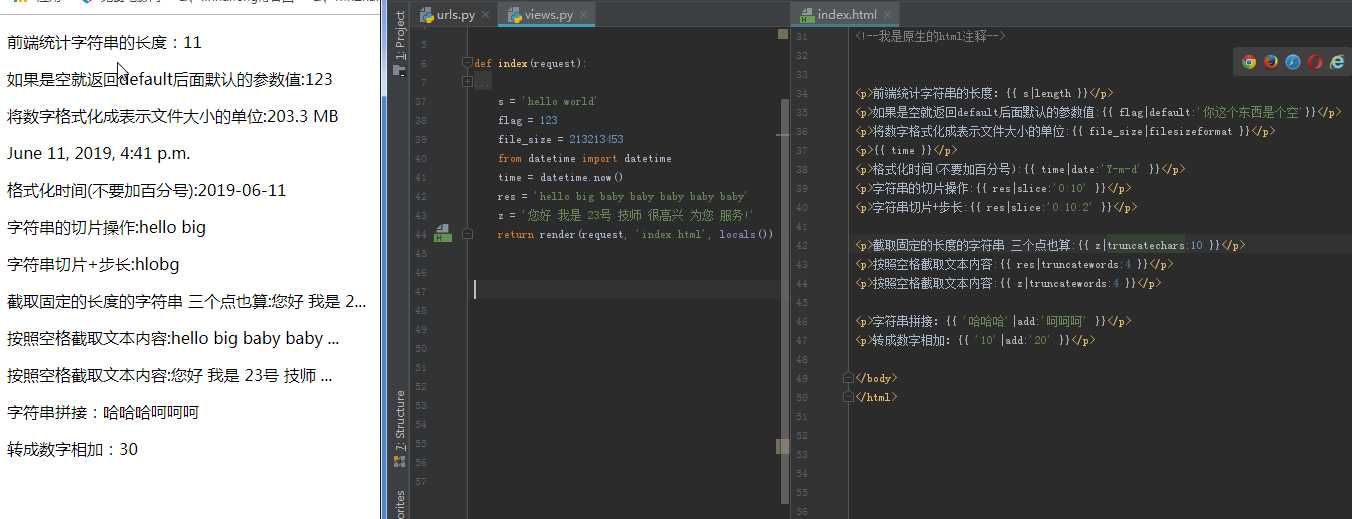
Task: Place cursor on empty line 47 in views.py
Action: click(625, 291)
